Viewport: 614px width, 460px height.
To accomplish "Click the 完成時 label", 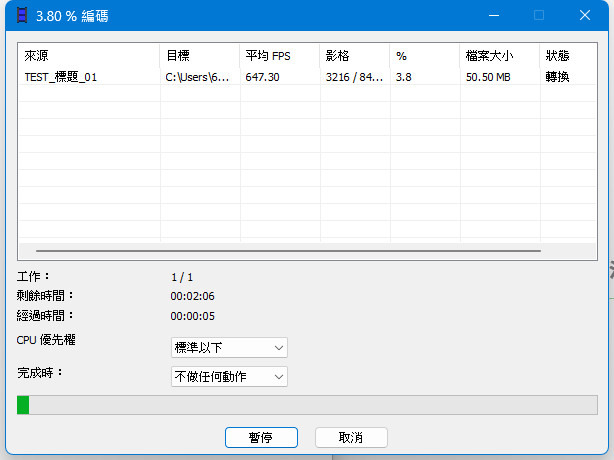I will tap(40, 372).
